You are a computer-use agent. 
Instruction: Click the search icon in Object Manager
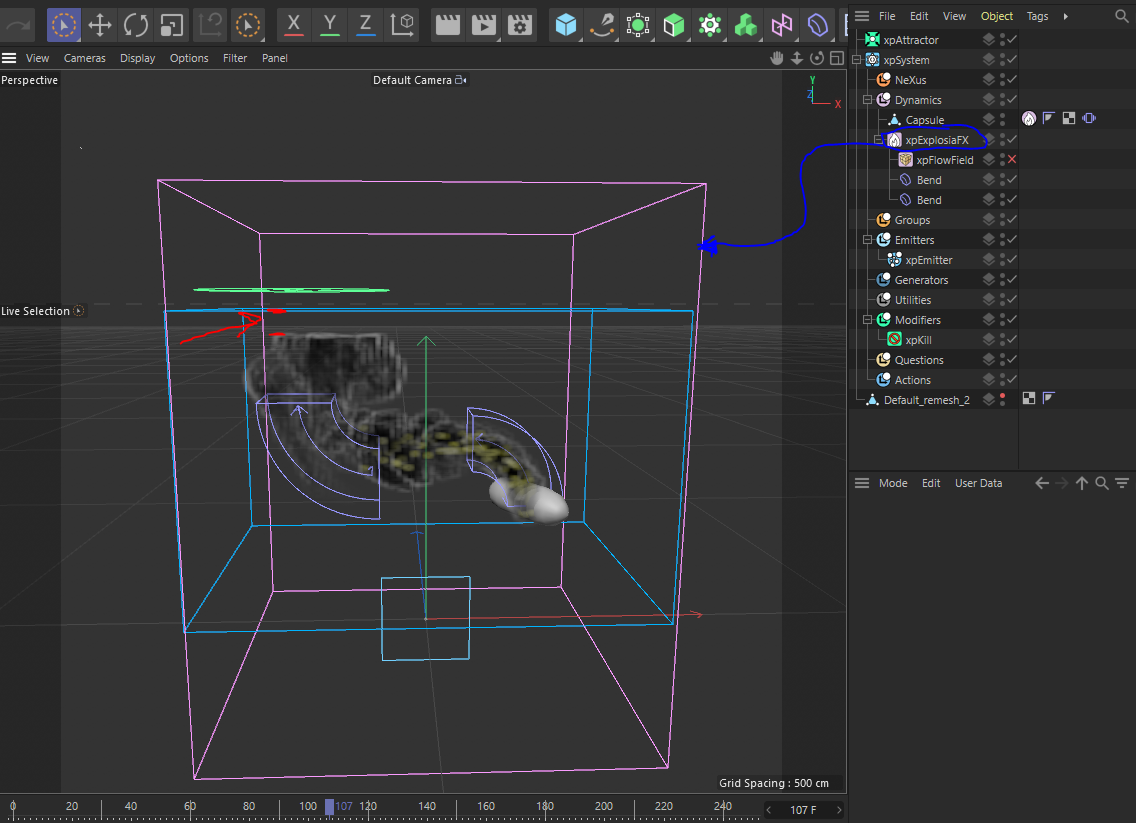[x=1121, y=16]
